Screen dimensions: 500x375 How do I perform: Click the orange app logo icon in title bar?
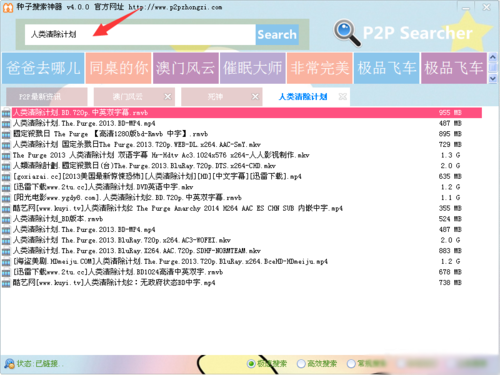click(8, 7)
